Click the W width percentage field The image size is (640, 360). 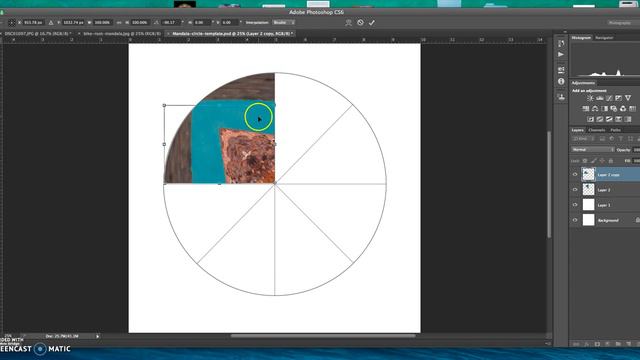tap(102, 22)
